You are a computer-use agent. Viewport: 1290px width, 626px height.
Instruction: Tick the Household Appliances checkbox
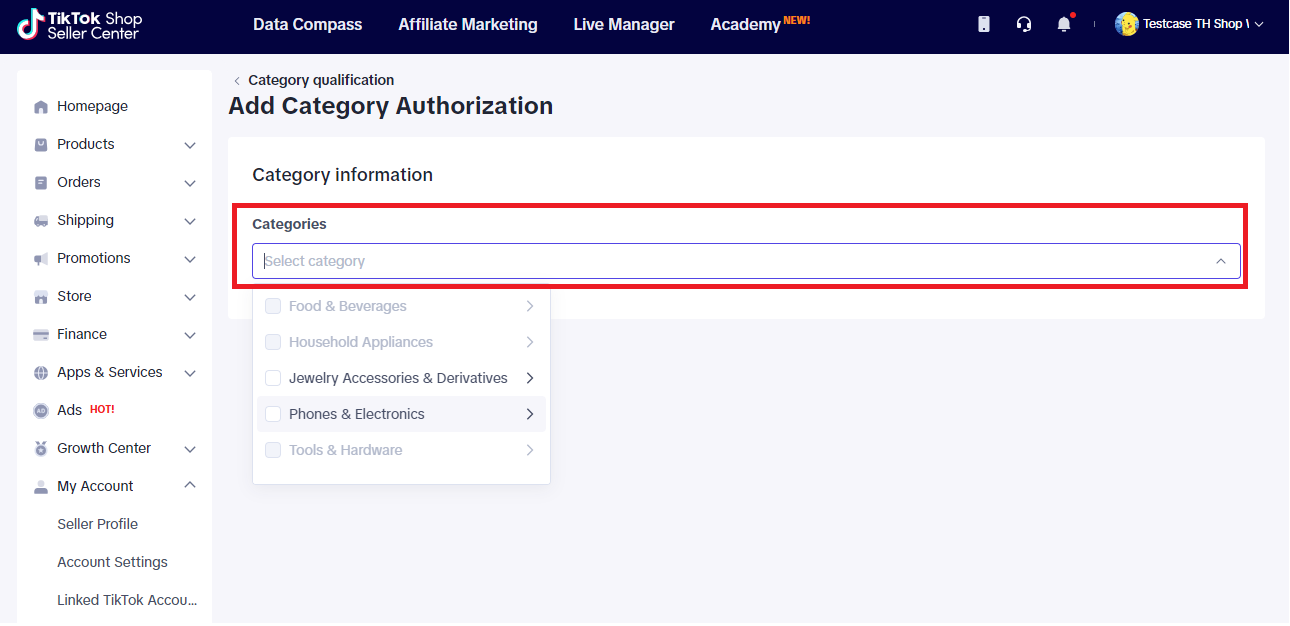273,342
